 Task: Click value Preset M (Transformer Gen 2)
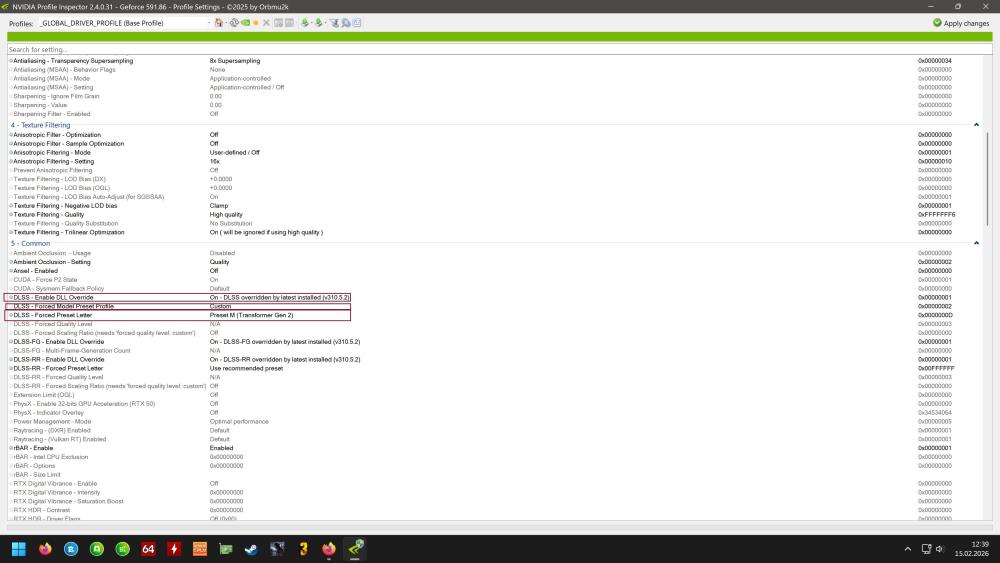coord(251,315)
